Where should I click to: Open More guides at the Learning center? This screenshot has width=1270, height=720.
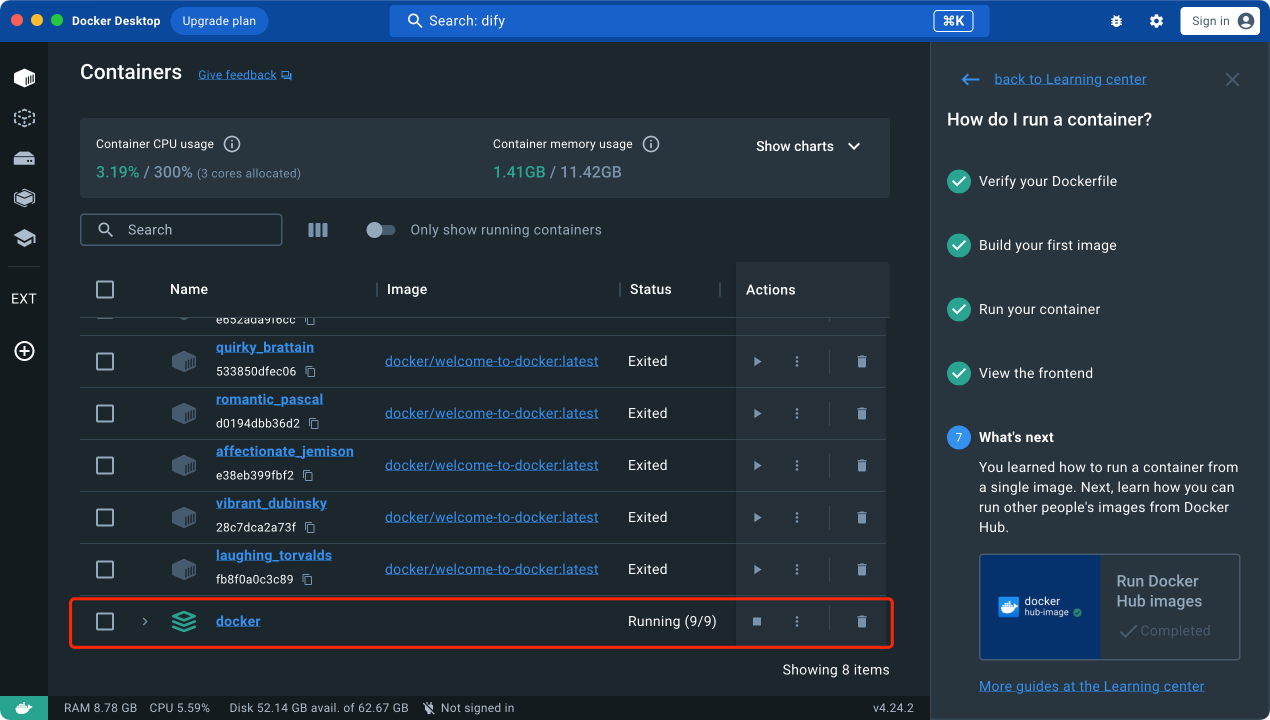[x=1091, y=686]
